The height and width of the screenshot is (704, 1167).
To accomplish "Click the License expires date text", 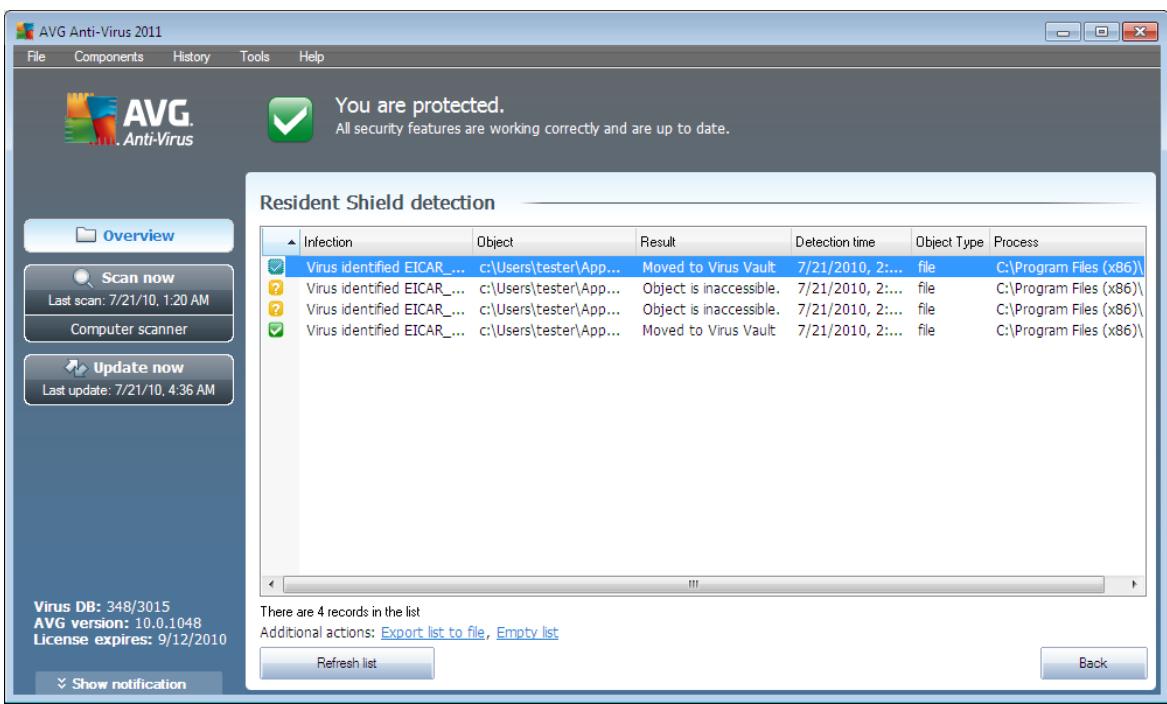I will [130, 639].
